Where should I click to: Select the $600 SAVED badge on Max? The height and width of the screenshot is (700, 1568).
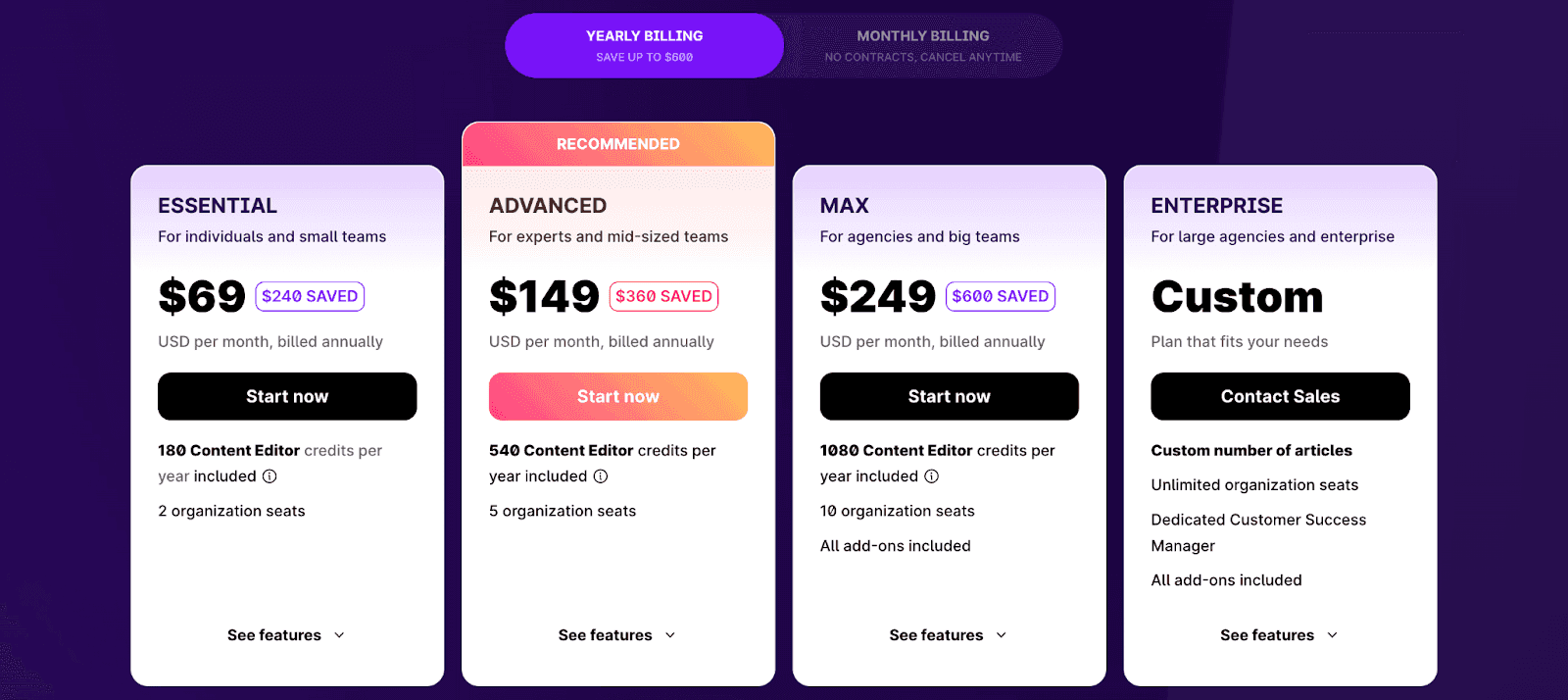click(x=1000, y=296)
